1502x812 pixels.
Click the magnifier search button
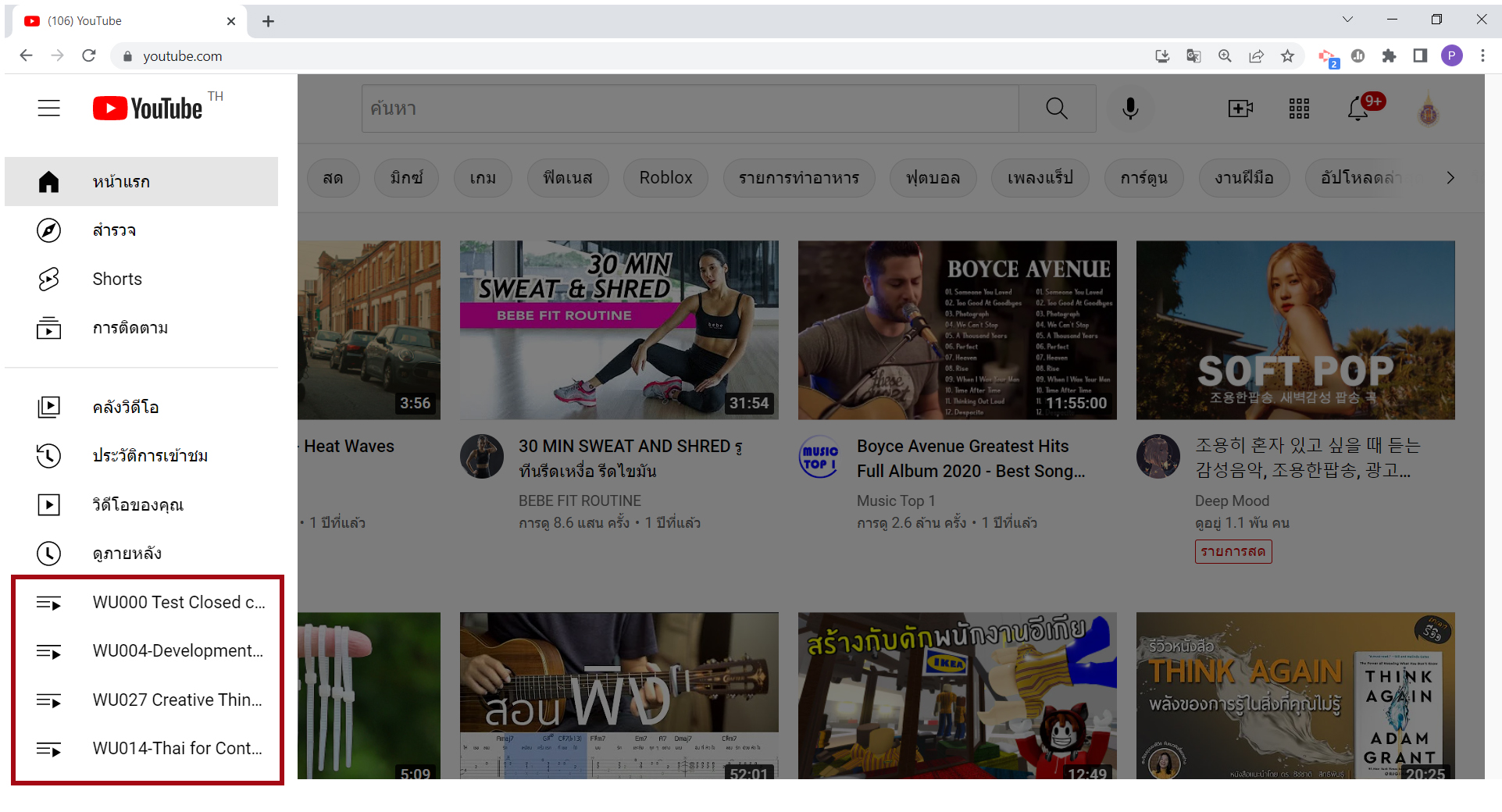(x=1057, y=109)
